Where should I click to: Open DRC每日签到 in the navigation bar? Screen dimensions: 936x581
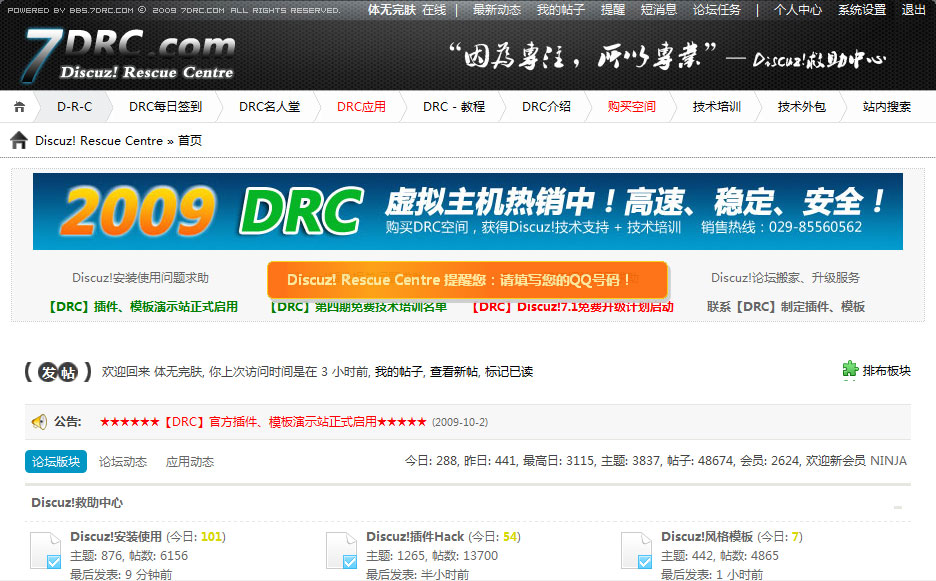165,107
